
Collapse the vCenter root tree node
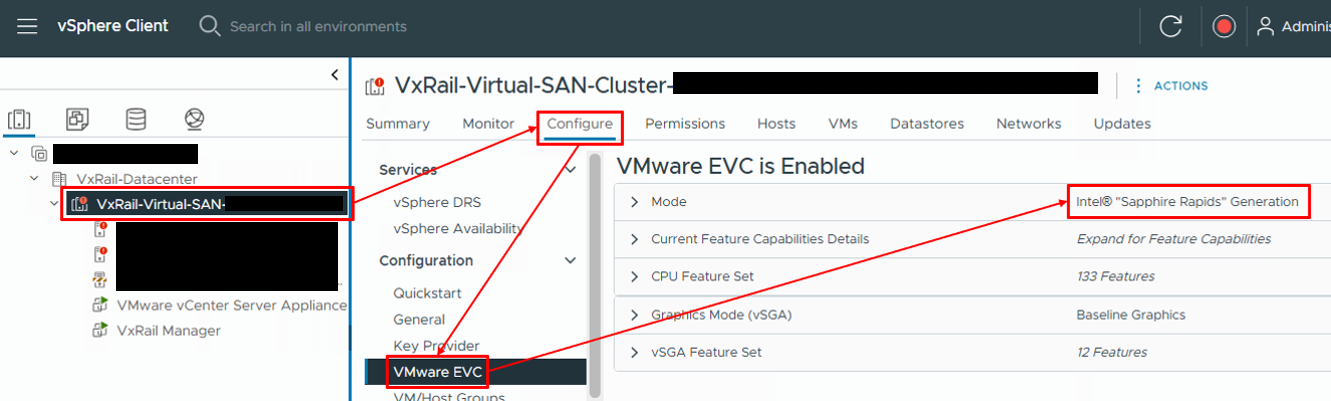tap(14, 153)
